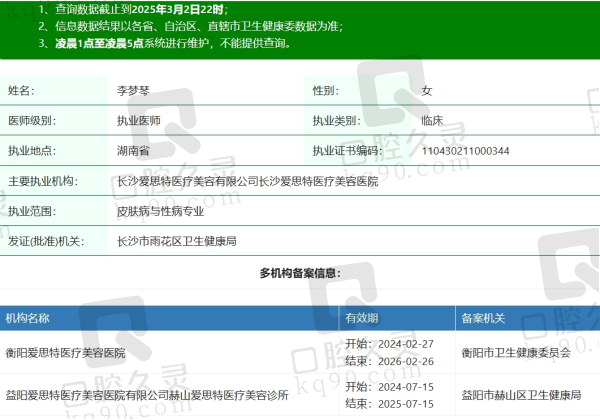Select the row 衡阳爱思特医疗美容医院
Image resolution: width=600 pixels, height=420 pixels.
click(x=300, y=352)
